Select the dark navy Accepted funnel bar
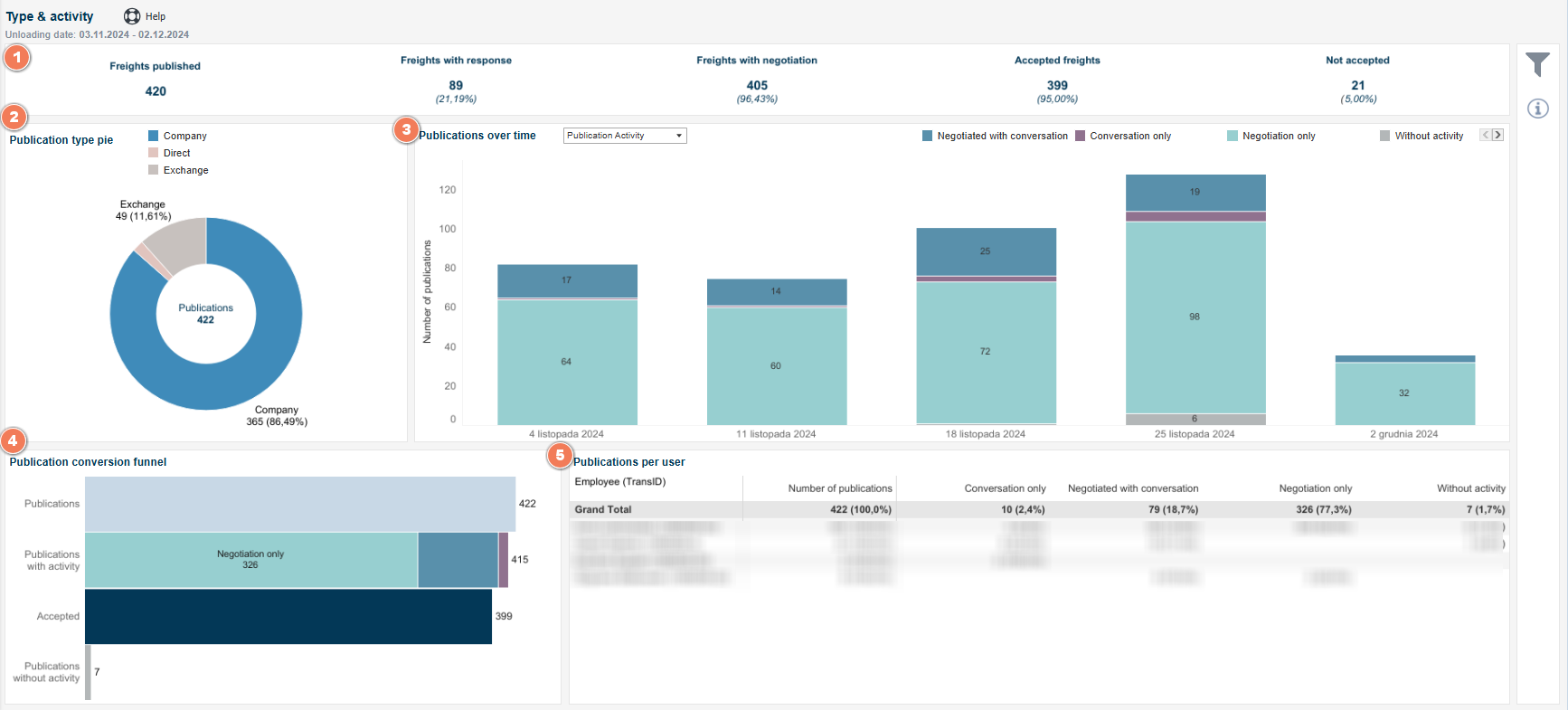 pos(288,617)
